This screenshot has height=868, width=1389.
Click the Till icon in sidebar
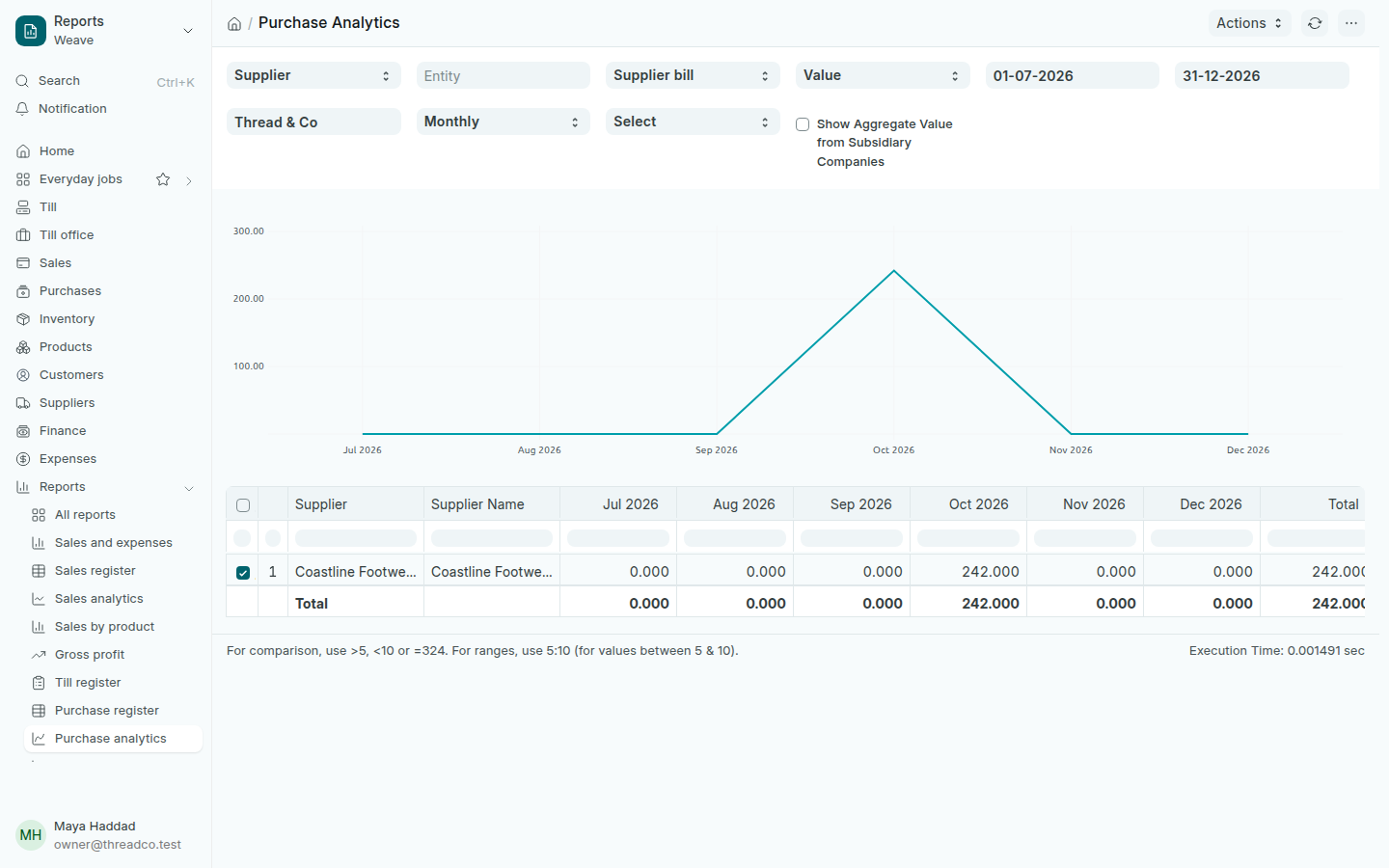pyautogui.click(x=23, y=207)
